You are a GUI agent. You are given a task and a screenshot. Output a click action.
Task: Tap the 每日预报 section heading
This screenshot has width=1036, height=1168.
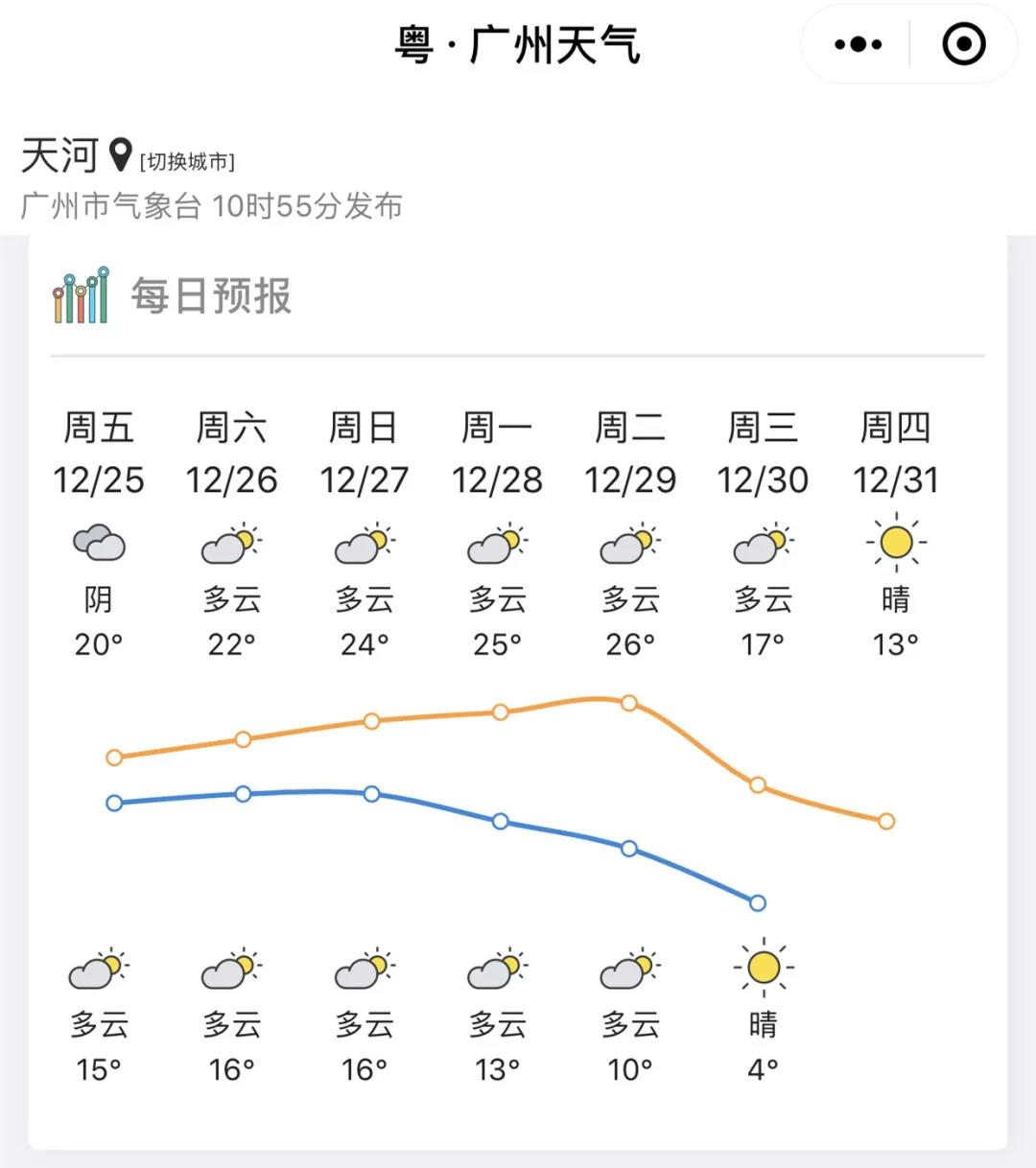tap(211, 295)
